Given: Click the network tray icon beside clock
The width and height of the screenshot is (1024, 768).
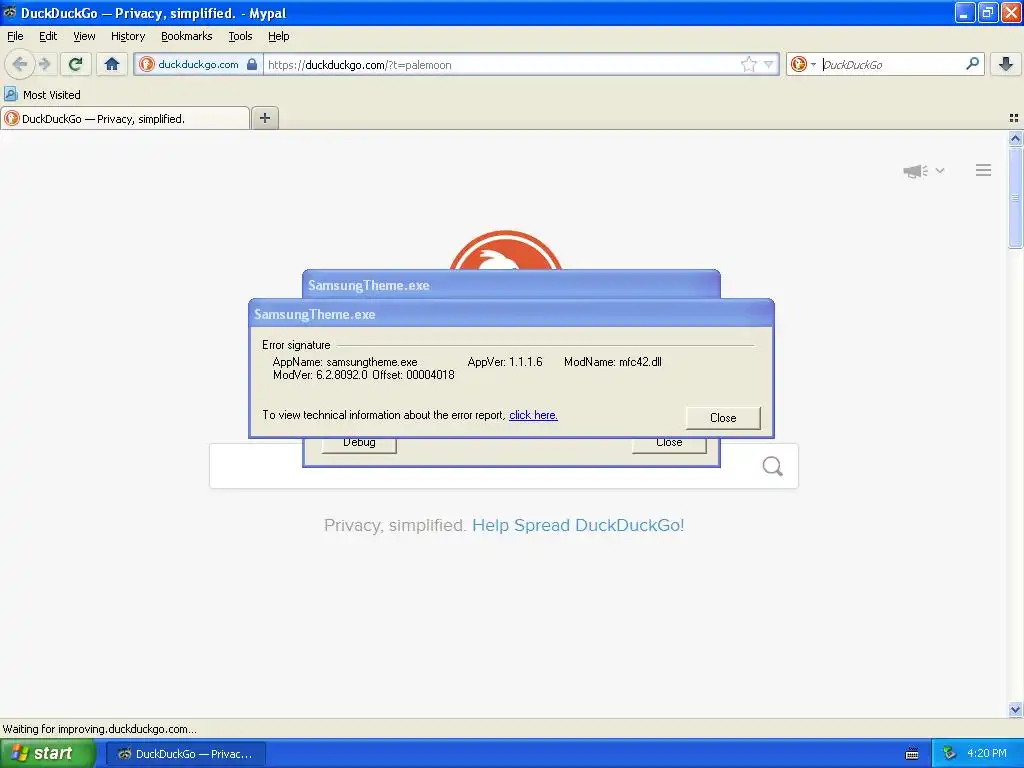Looking at the screenshot, I should click(x=949, y=753).
